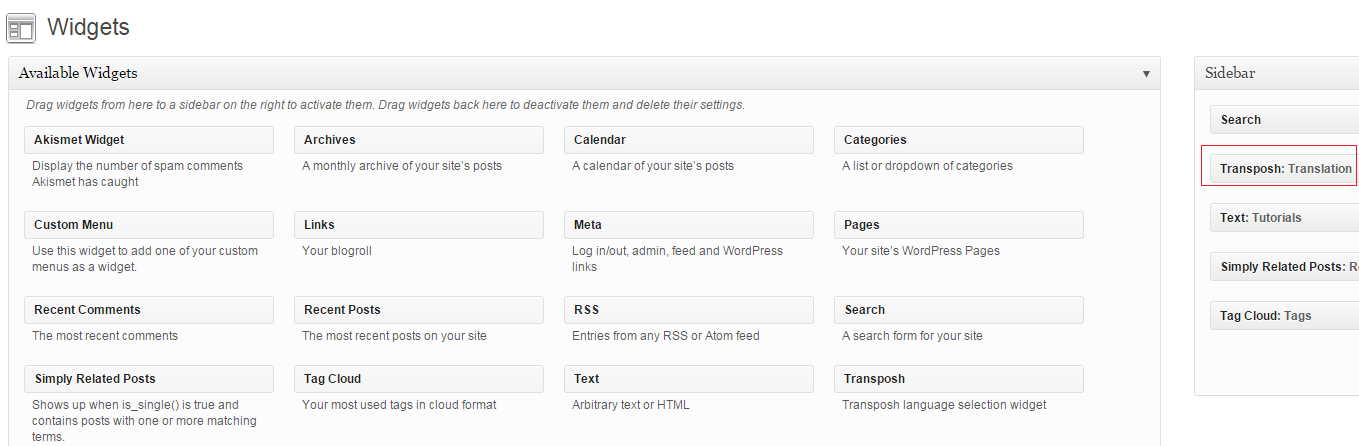
Task: Click the Recent Comments widget
Action: tap(149, 310)
